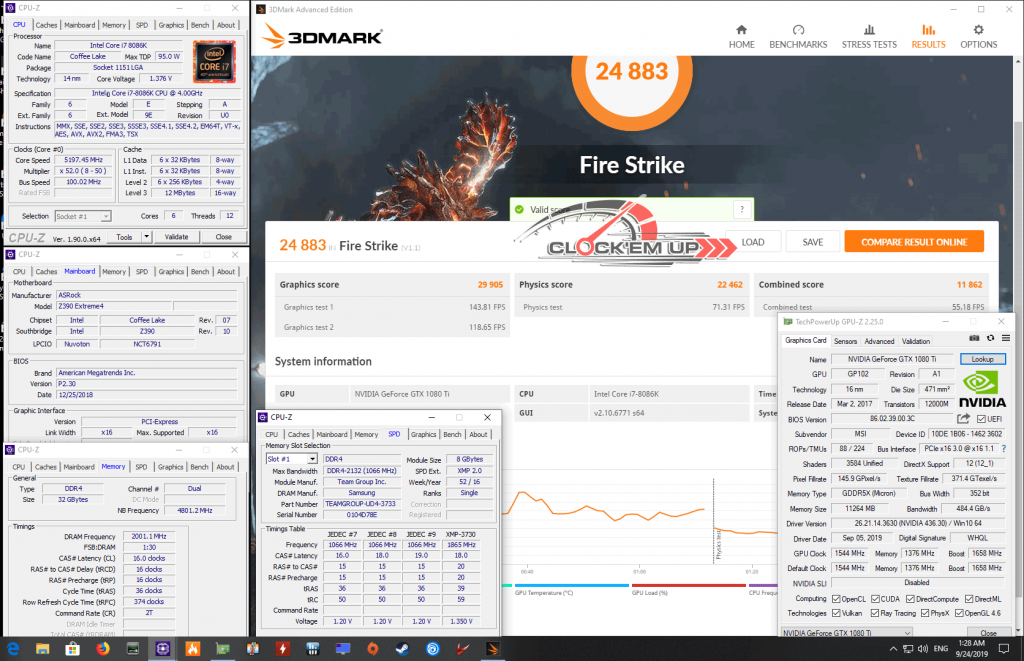Click Compare Result Online button

coord(914,242)
